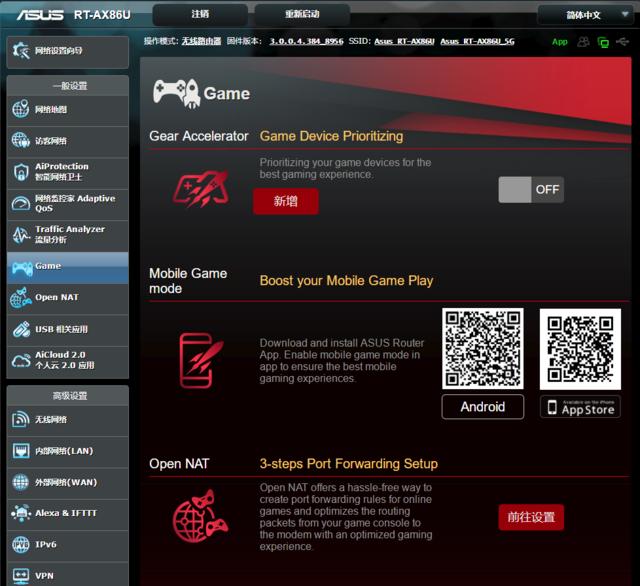
Task: Open VPN settings icon
Action: 21,575
